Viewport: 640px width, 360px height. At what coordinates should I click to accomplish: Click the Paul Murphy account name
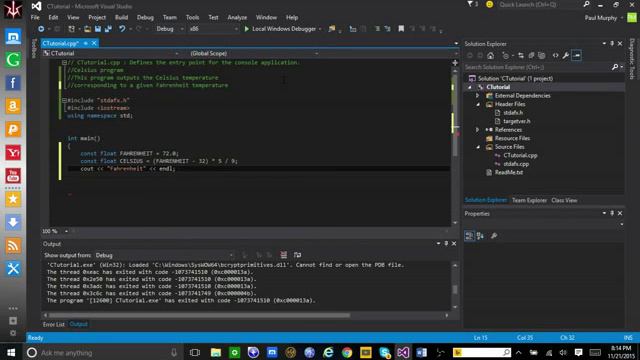[x=600, y=18]
